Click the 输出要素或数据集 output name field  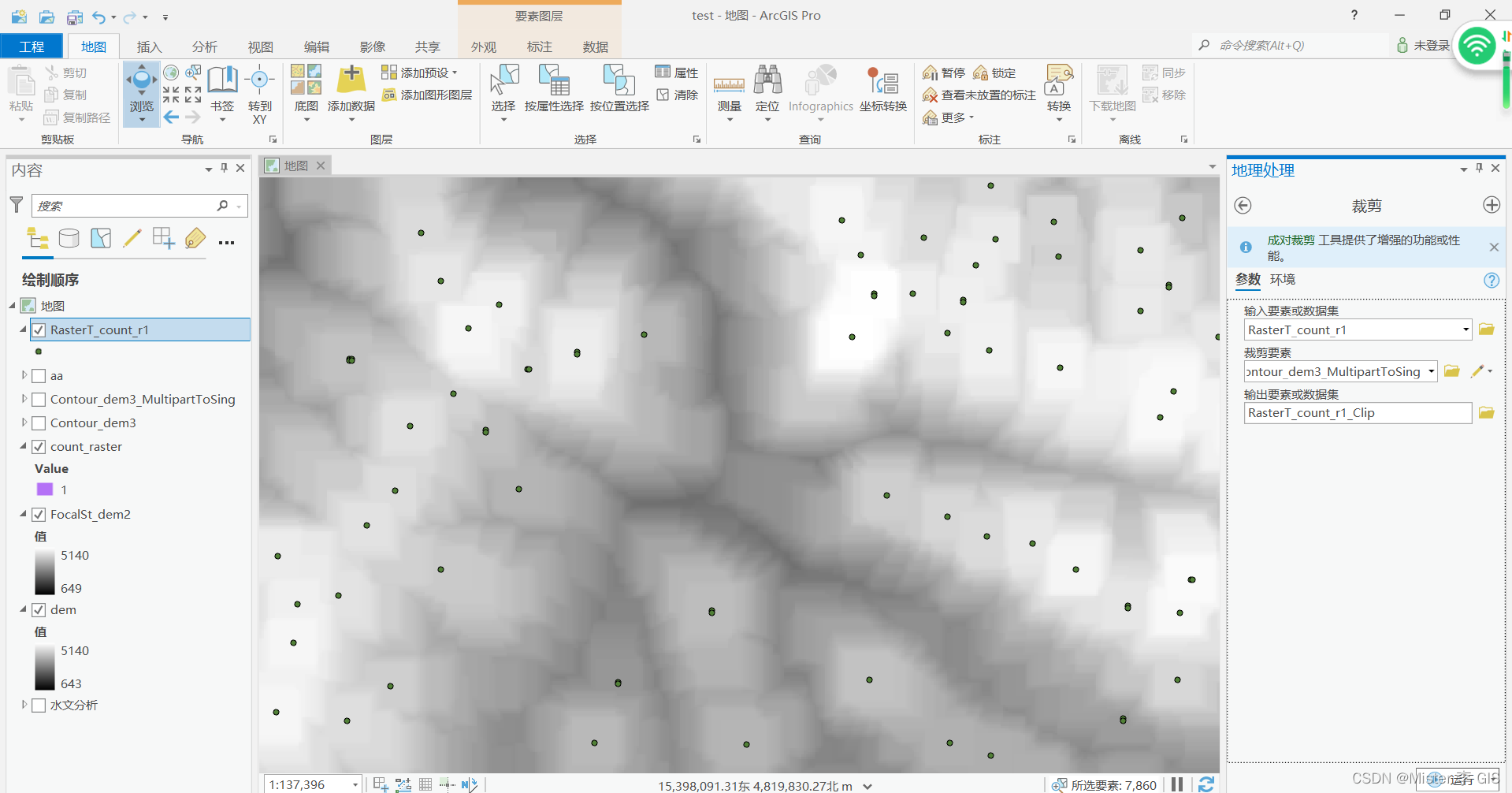point(1357,412)
